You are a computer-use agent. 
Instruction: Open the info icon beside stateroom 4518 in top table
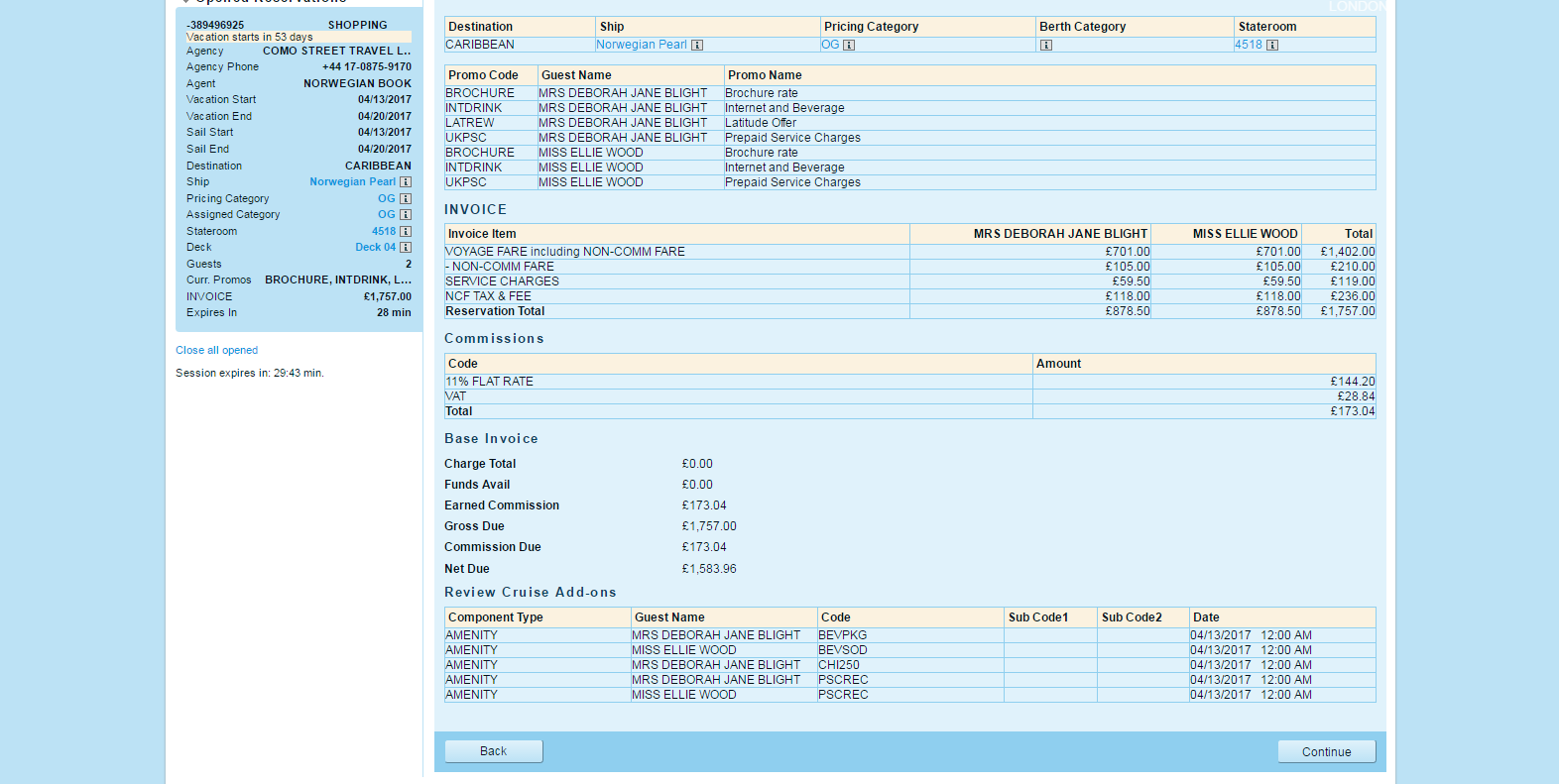click(x=1272, y=45)
